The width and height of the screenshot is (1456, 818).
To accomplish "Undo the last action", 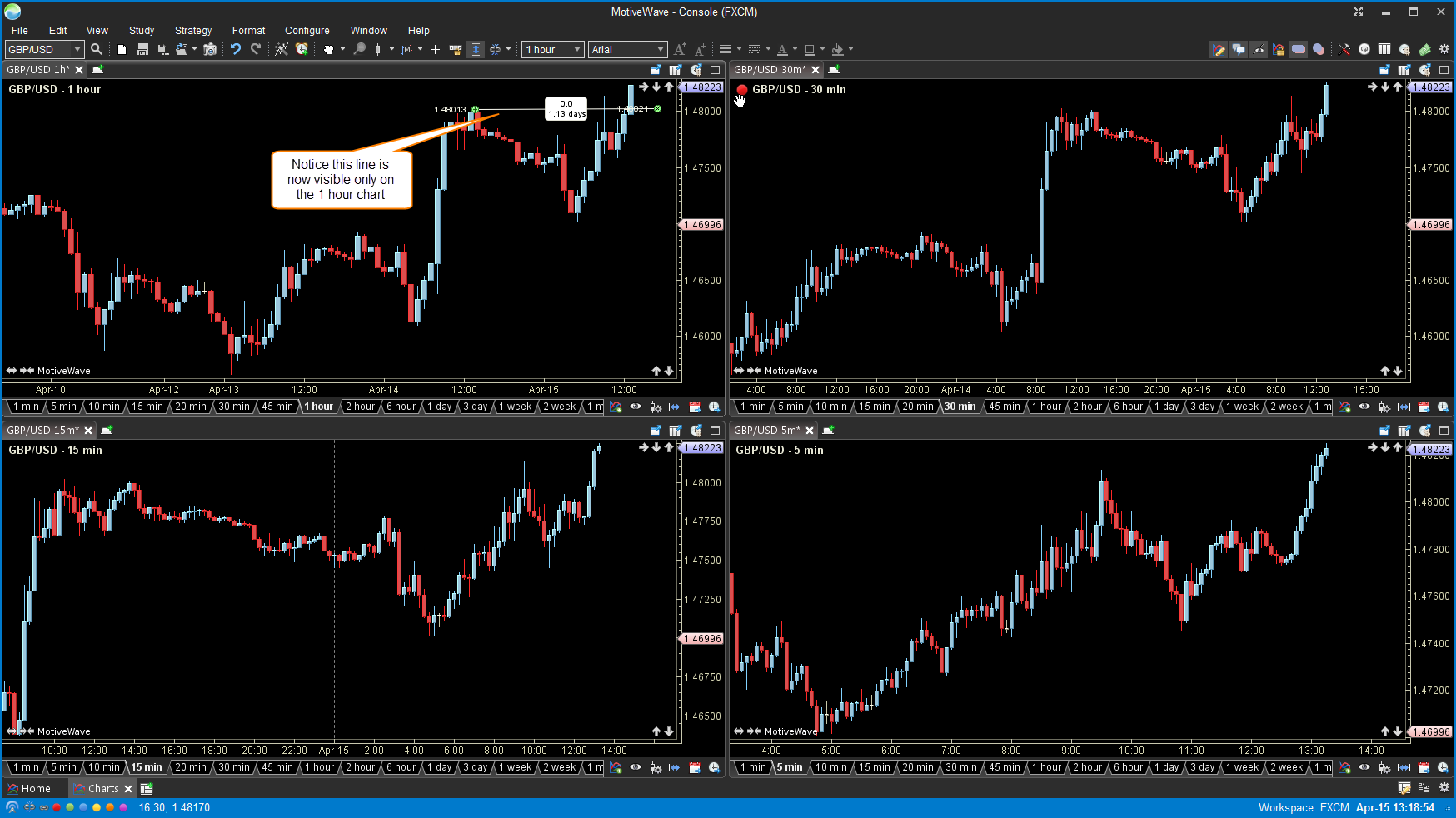I will pos(236,49).
